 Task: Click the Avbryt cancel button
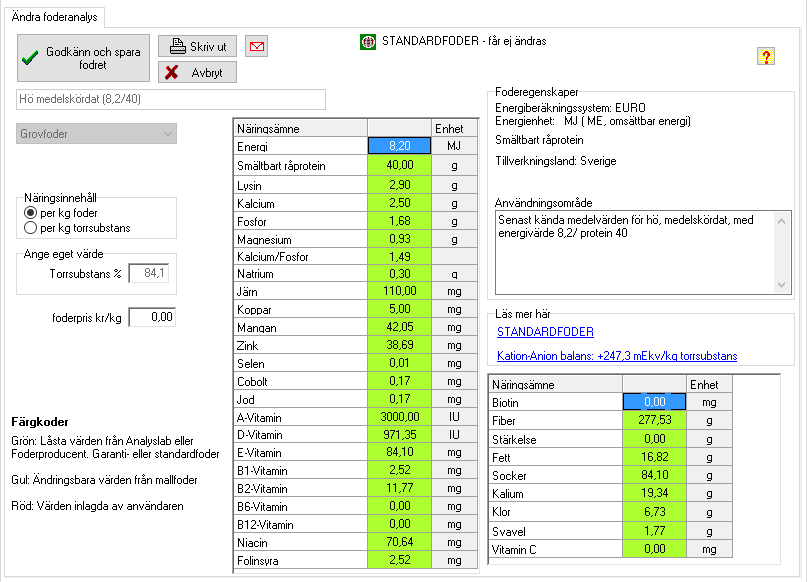197,73
